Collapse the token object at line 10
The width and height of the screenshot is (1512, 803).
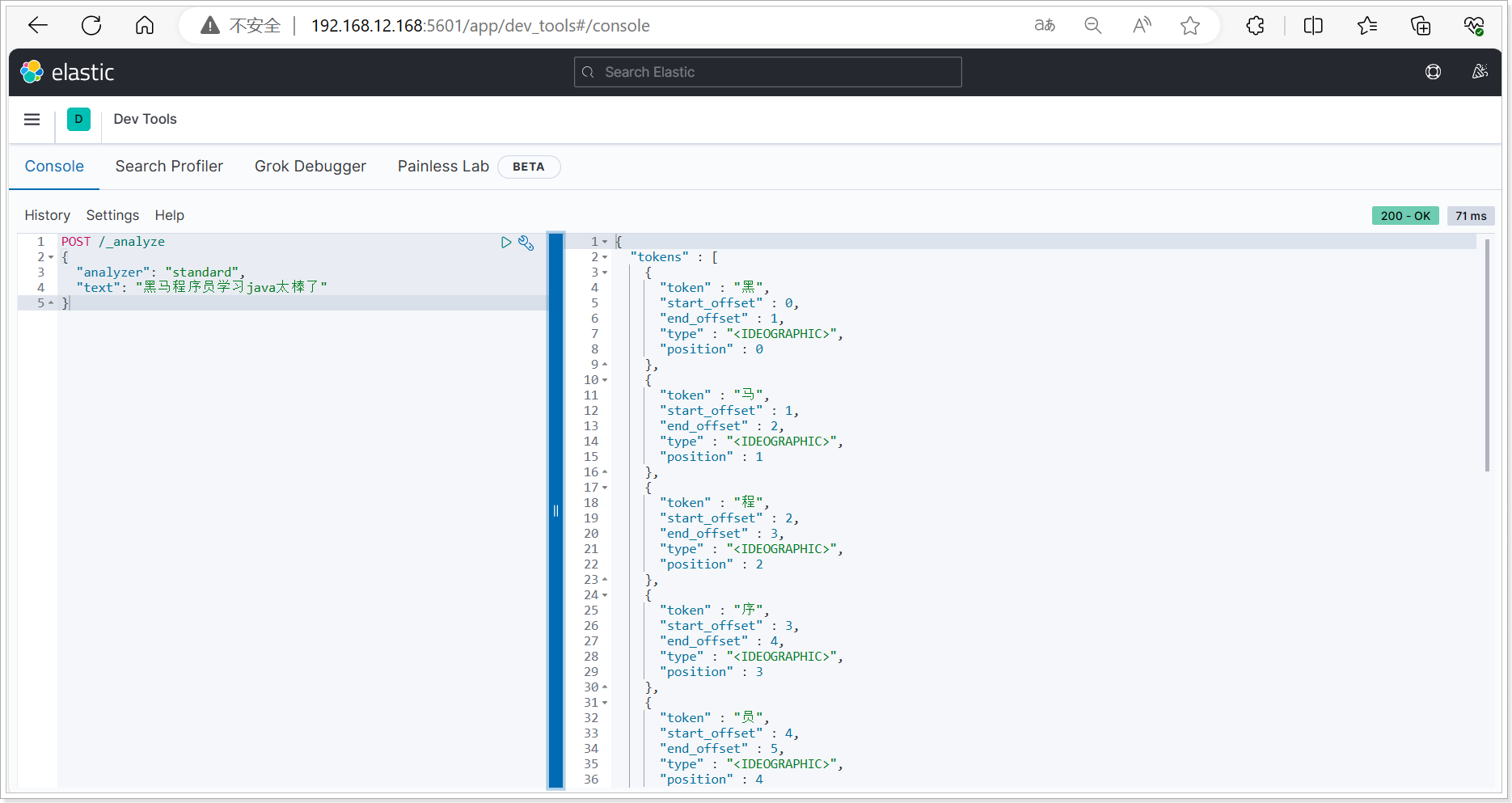[605, 380]
